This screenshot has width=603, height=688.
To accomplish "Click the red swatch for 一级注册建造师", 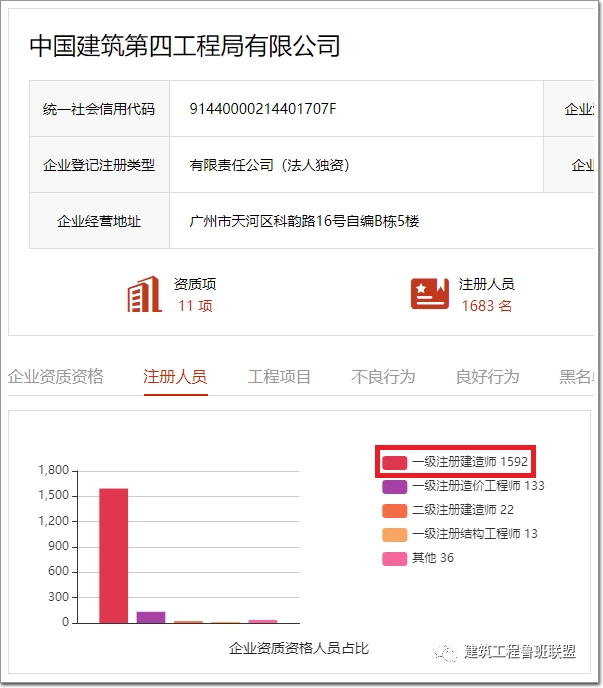I will coord(395,462).
